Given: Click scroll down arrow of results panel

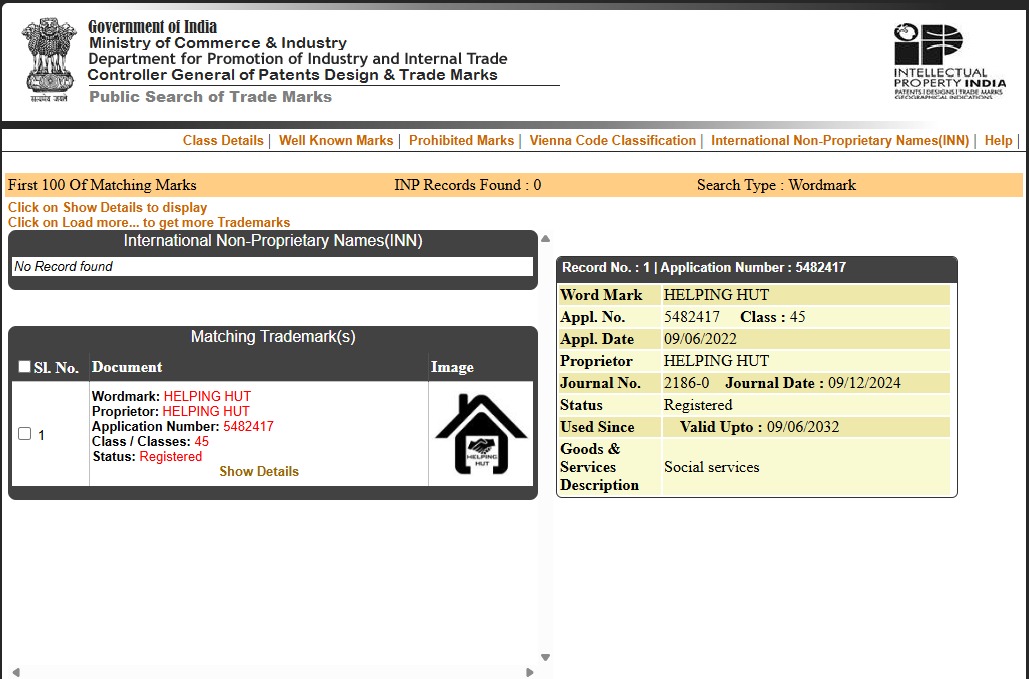Looking at the screenshot, I should click(545, 657).
